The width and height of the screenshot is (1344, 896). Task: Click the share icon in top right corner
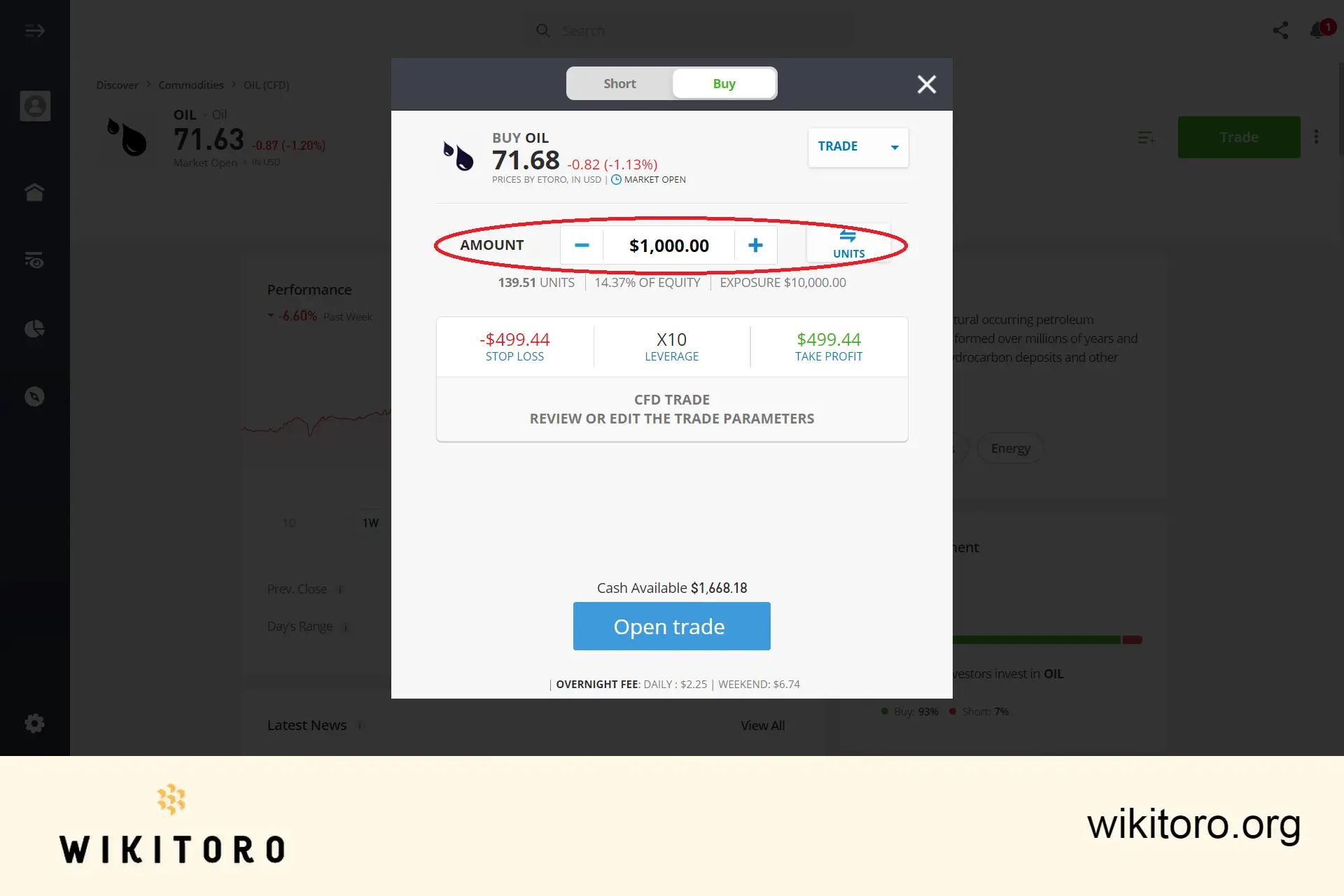1281,30
